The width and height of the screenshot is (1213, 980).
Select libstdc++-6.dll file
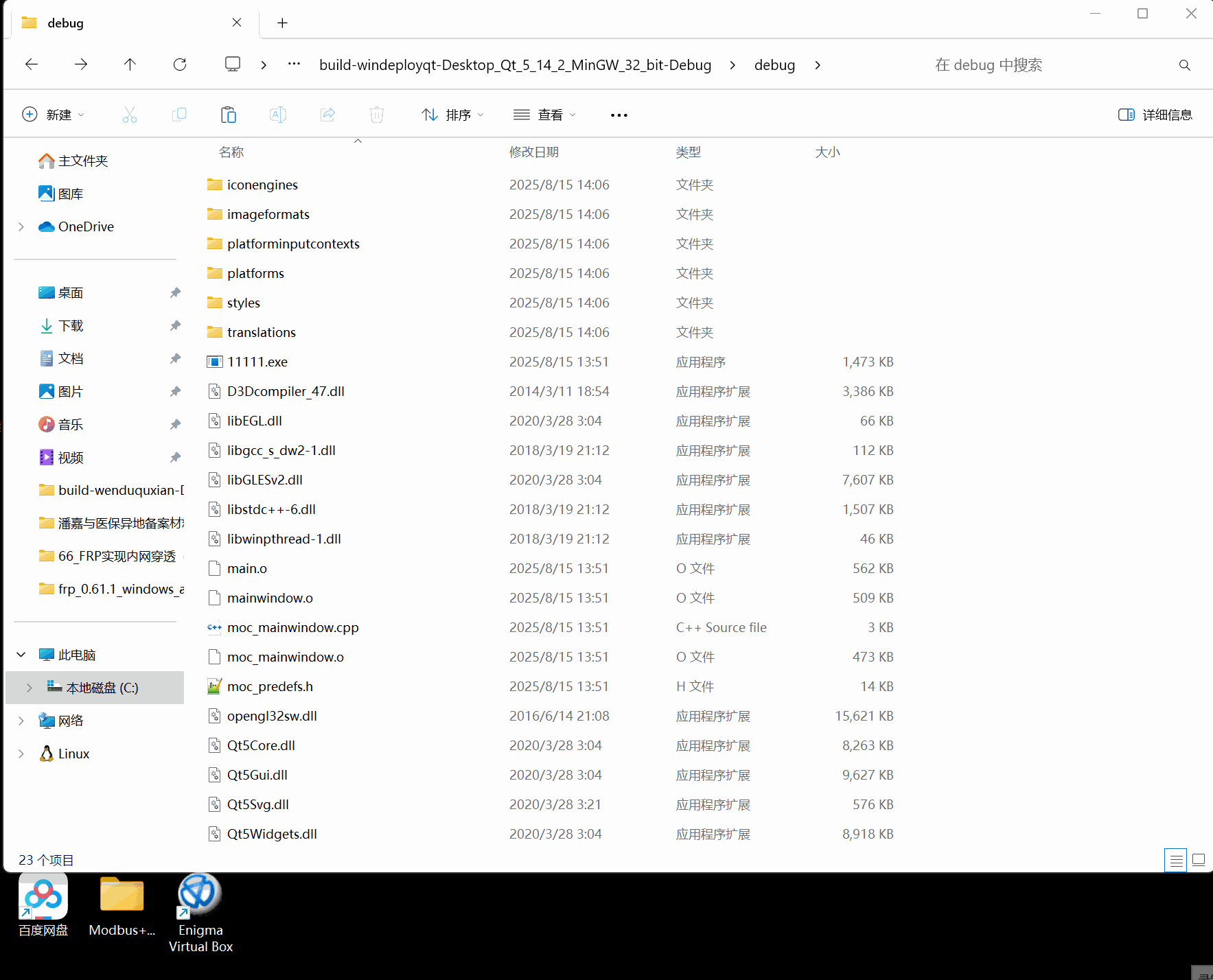[271, 509]
